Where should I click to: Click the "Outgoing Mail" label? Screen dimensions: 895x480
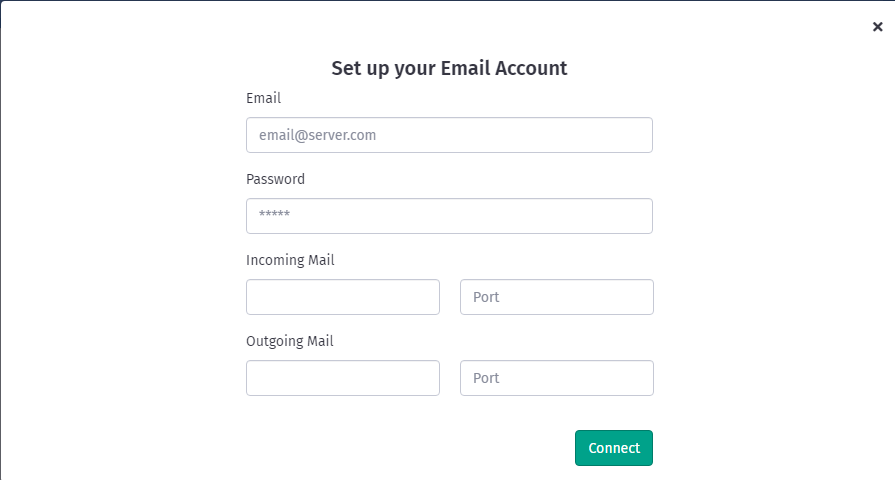click(290, 341)
